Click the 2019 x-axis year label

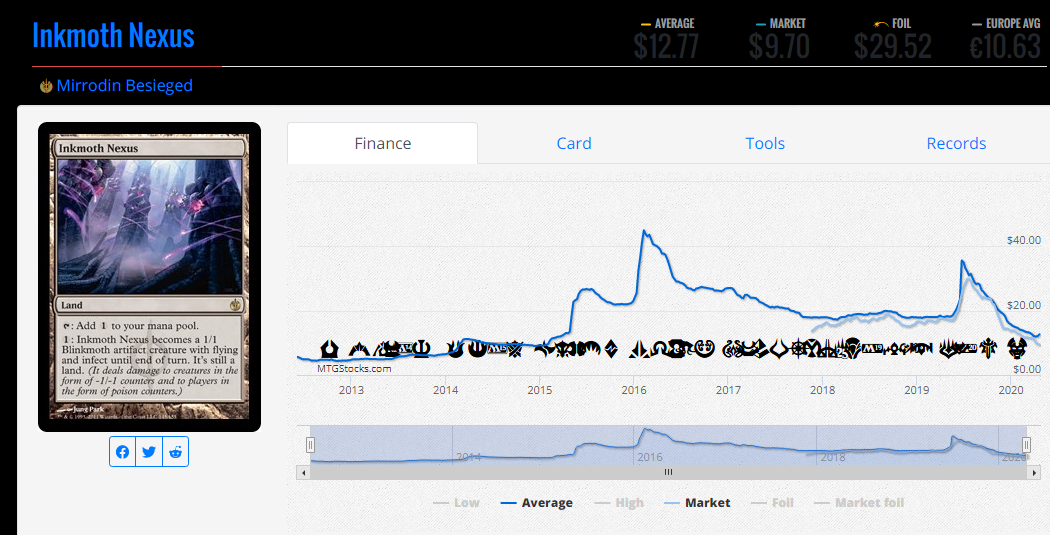(917, 390)
